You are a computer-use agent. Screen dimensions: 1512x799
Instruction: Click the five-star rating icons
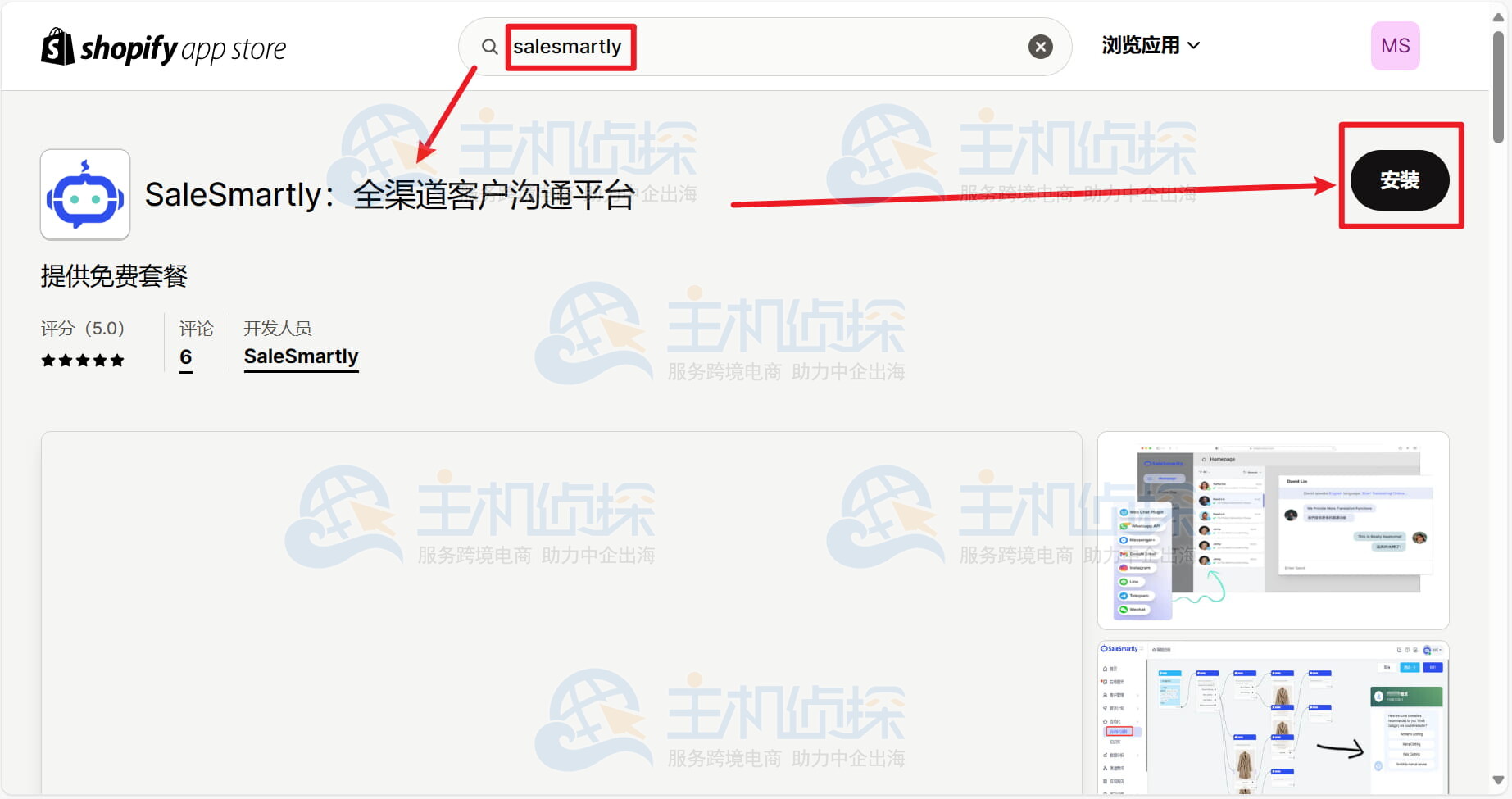coord(83,361)
